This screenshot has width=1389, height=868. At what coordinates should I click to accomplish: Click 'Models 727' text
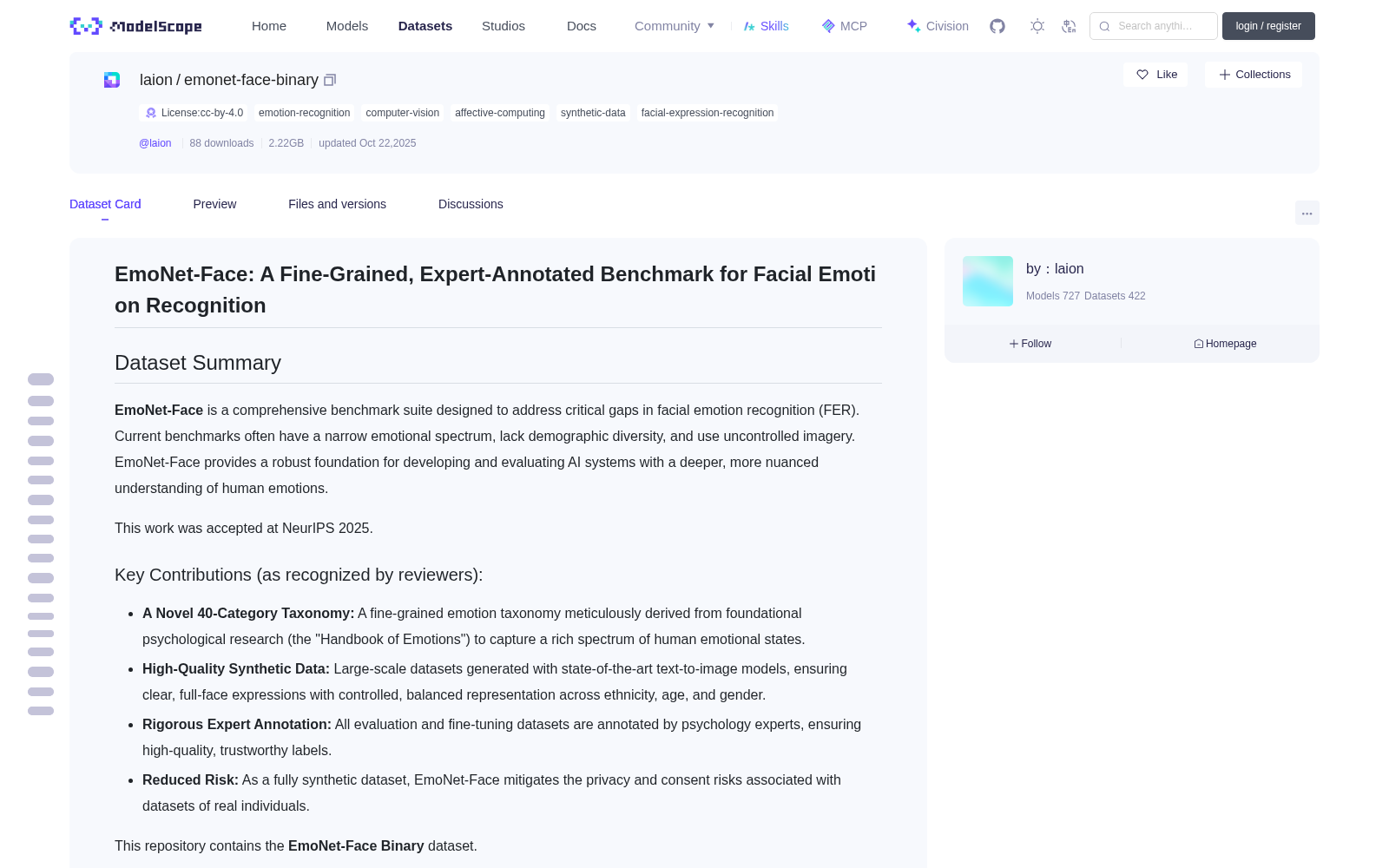(1053, 296)
